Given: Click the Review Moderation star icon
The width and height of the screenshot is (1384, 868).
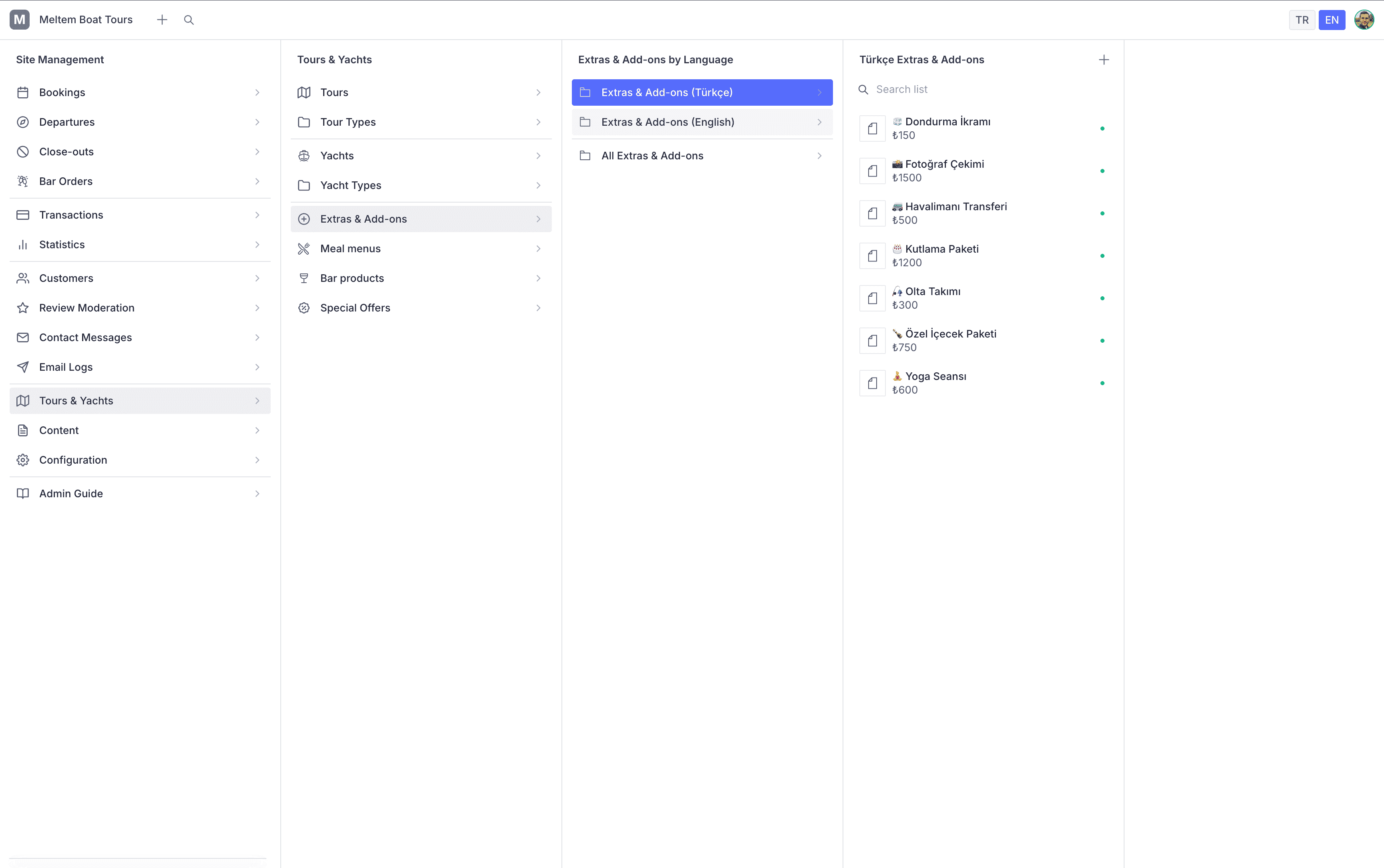Looking at the screenshot, I should pyautogui.click(x=23, y=308).
